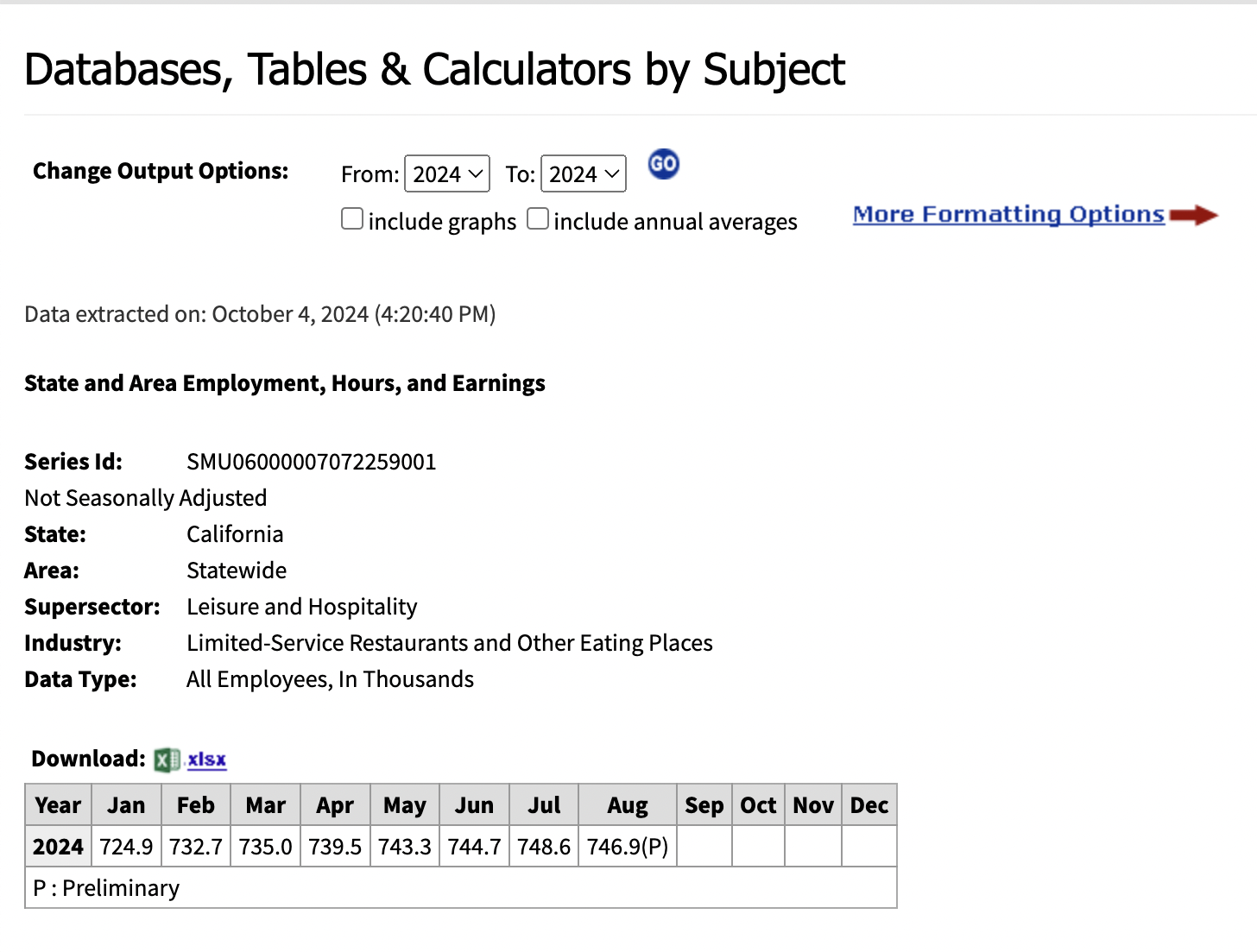Select the July value 748.6
Viewport: 1257px width, 952px height.
(544, 847)
